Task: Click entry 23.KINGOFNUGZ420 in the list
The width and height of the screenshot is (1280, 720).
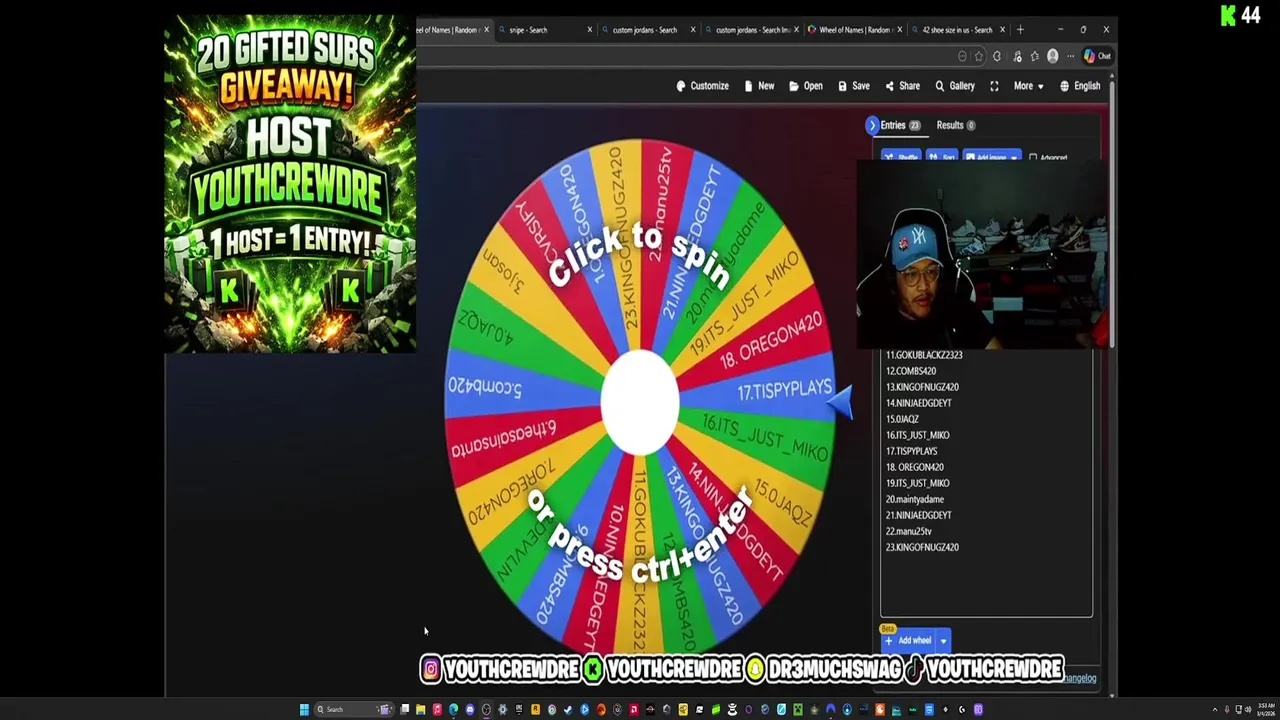Action: (x=922, y=547)
